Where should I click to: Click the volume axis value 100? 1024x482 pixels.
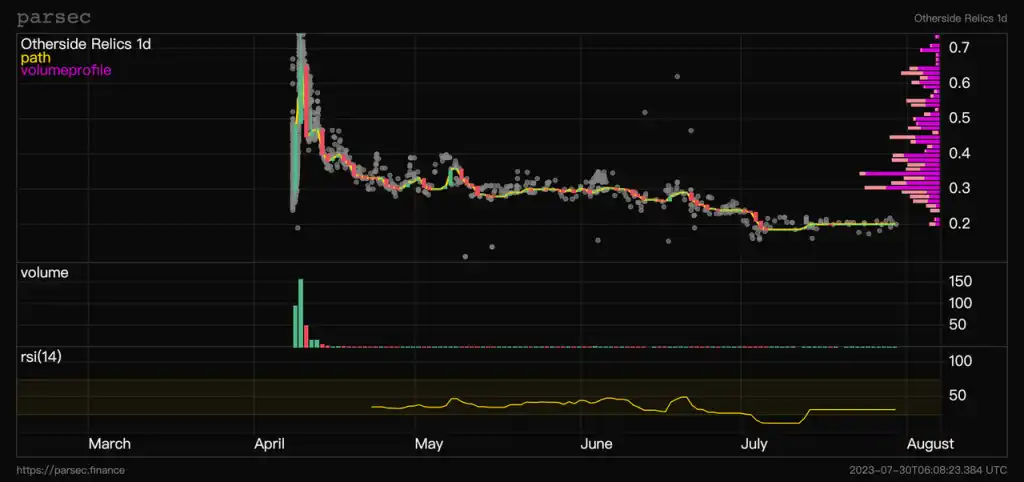(961, 303)
